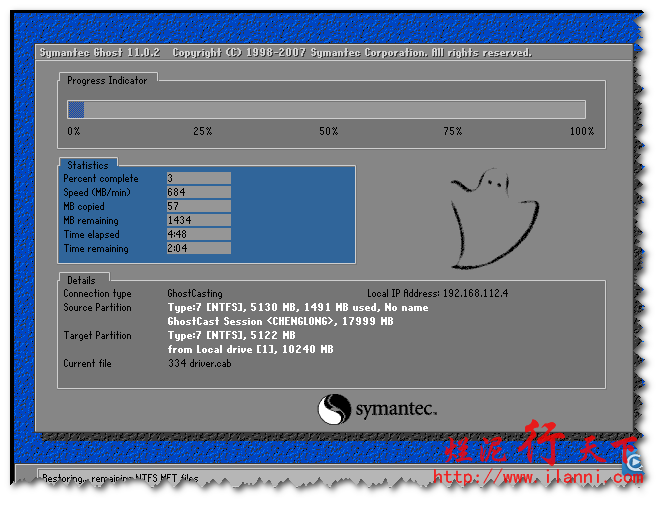Click the Time elapsed label
Screen dimensions: 662x505
[92, 234]
